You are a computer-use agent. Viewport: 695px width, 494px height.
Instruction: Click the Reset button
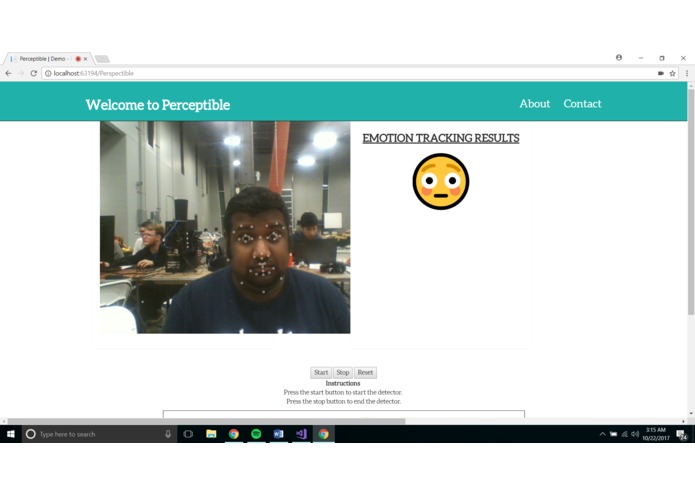click(365, 373)
